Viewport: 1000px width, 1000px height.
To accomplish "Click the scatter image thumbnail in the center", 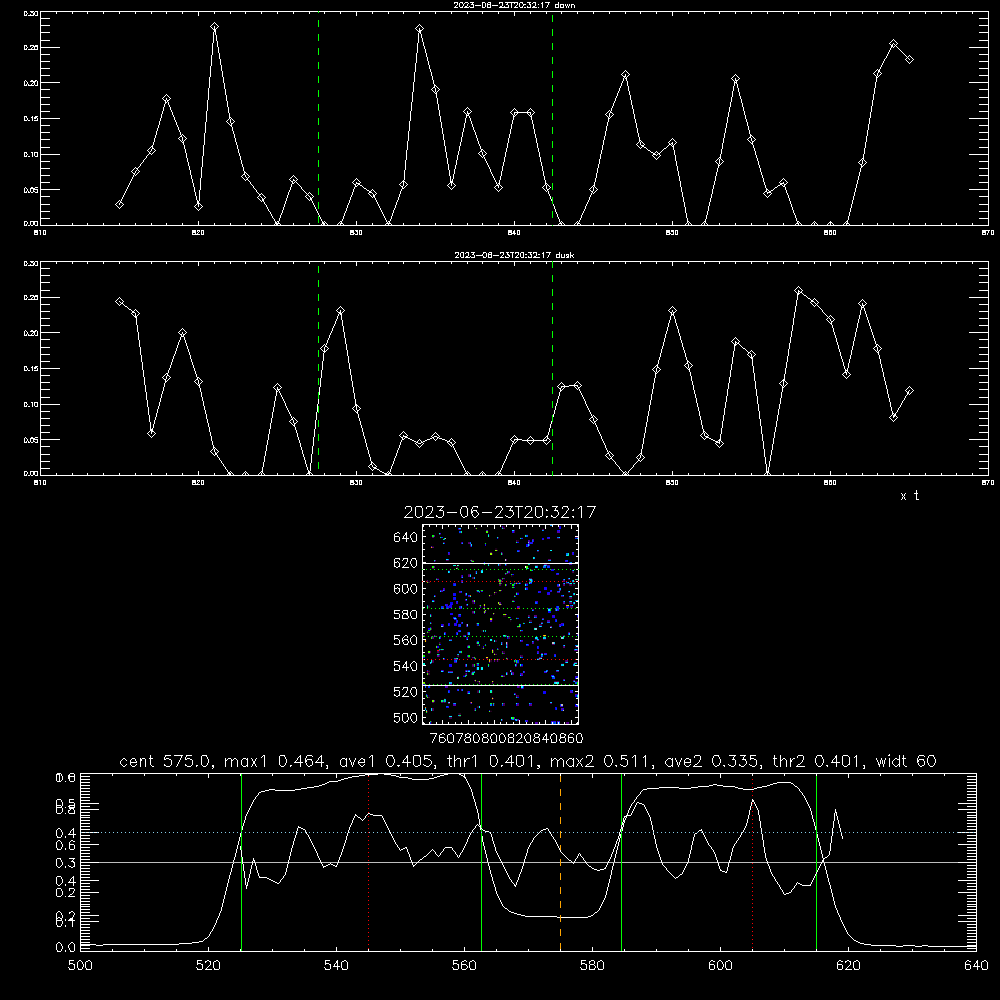I will tap(501, 624).
